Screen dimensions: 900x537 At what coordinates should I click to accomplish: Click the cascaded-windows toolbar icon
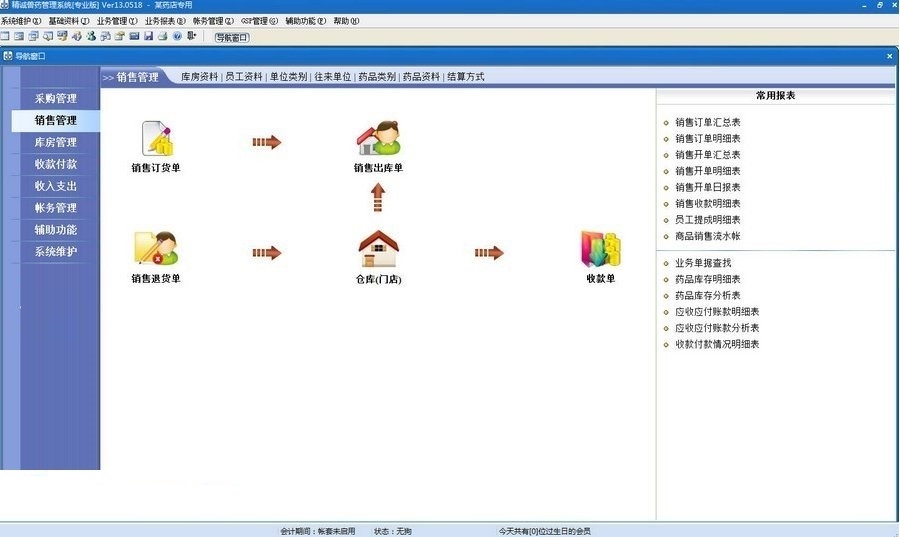pos(33,36)
